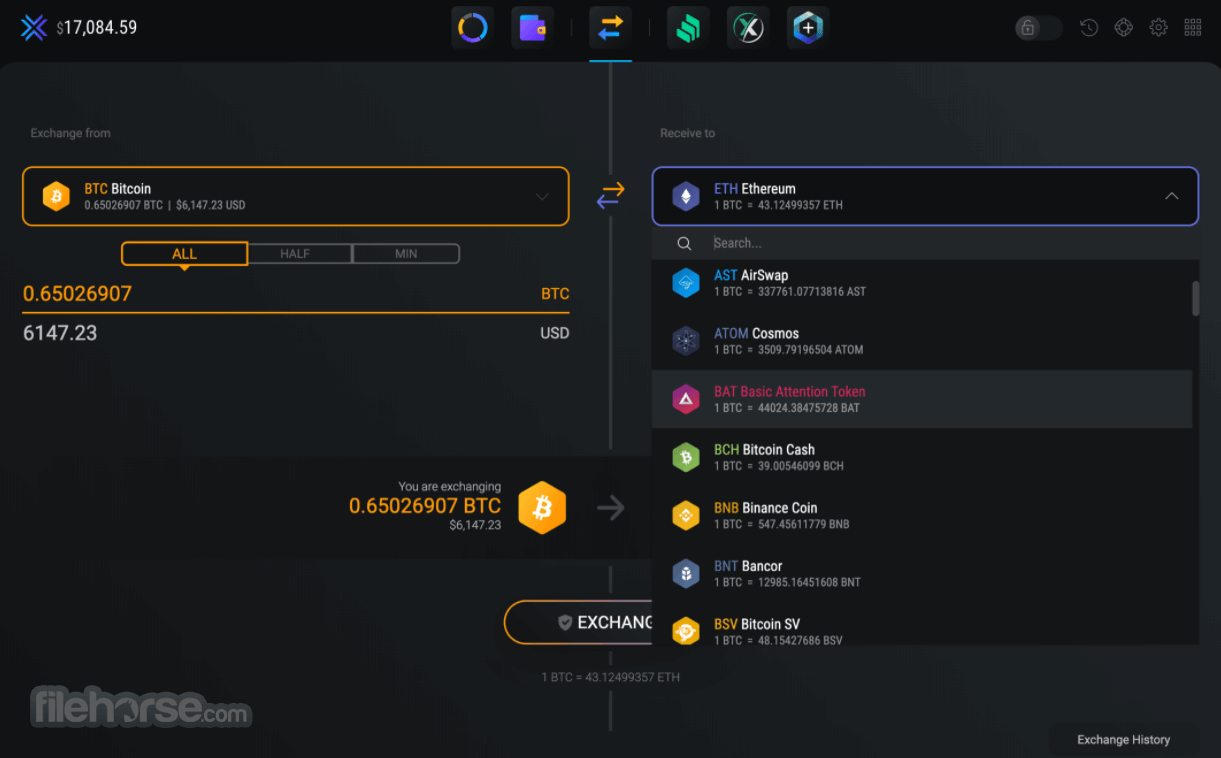Swap the exchange pair with center arrows

point(610,196)
